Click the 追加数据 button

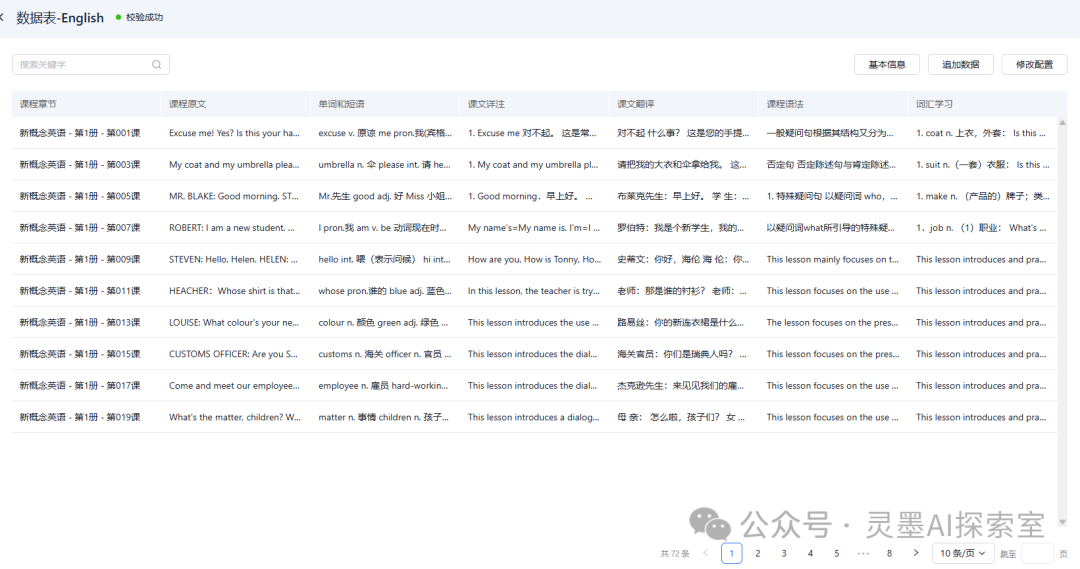960,65
